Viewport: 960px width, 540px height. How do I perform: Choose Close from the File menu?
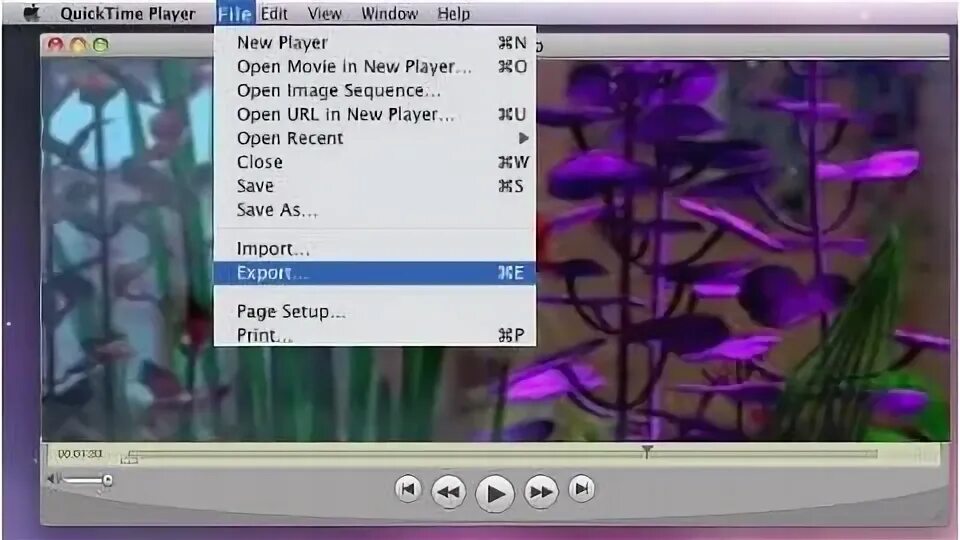point(375,162)
